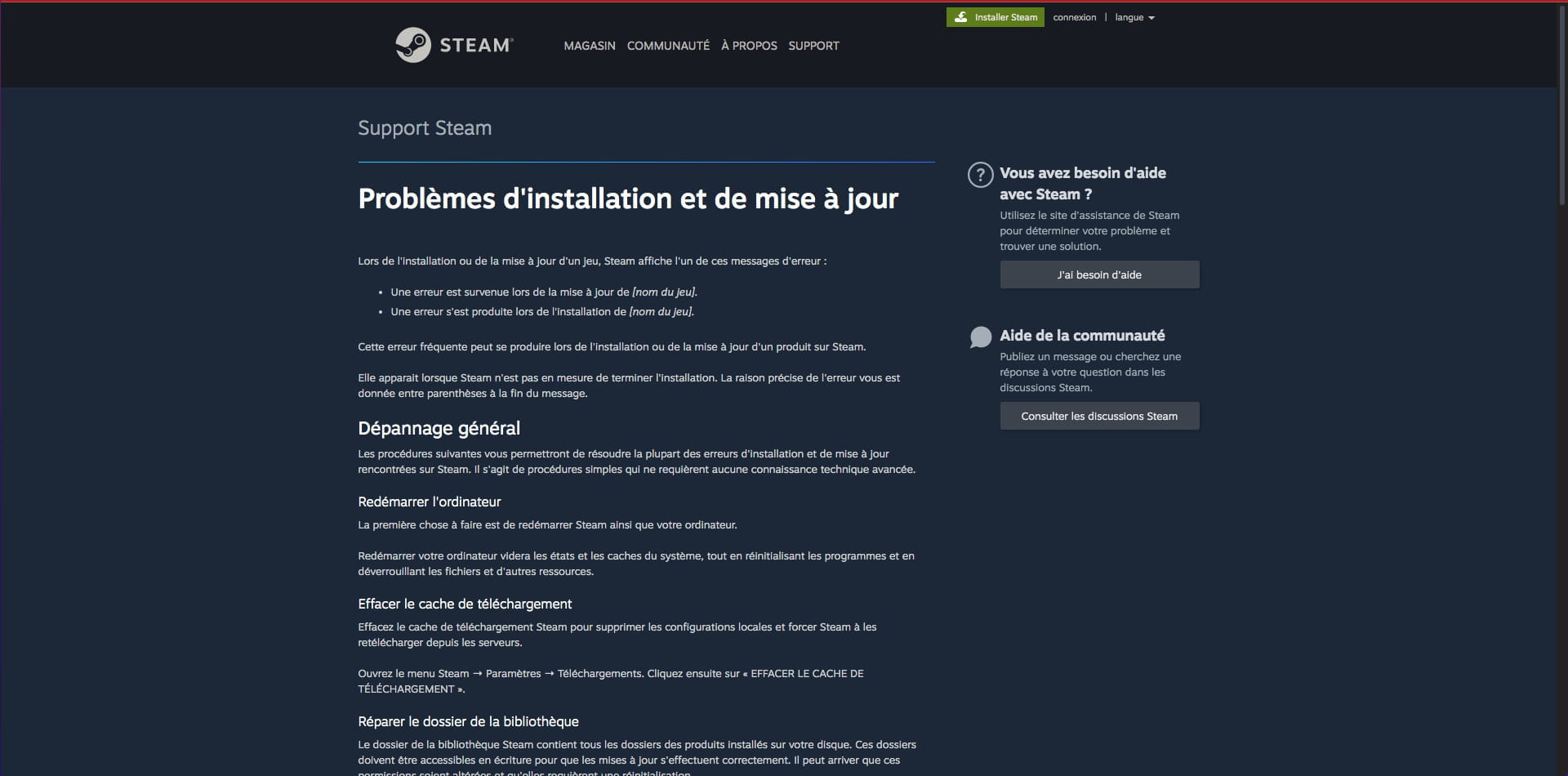Click the download icon in Installer Steam
The height and width of the screenshot is (776, 1568).
pyautogui.click(x=961, y=17)
